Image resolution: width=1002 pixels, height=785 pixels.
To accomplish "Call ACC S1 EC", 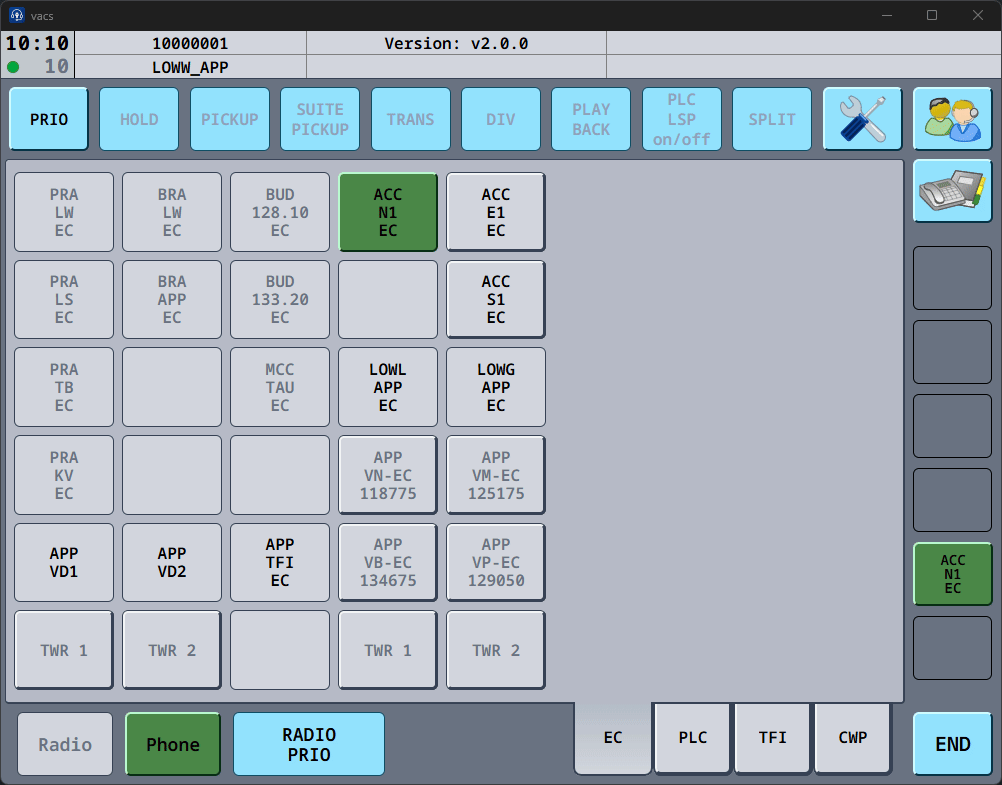I will [496, 299].
